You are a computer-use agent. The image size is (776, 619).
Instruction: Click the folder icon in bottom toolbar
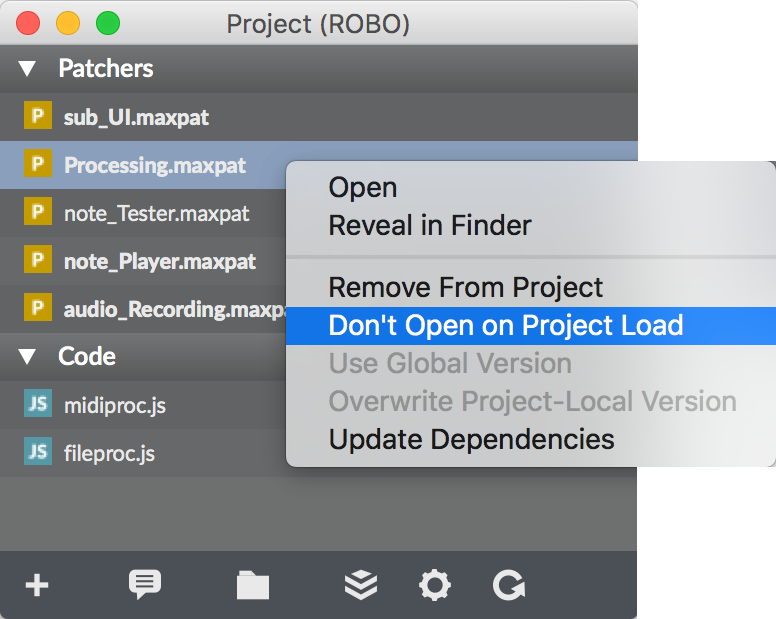pos(253,585)
